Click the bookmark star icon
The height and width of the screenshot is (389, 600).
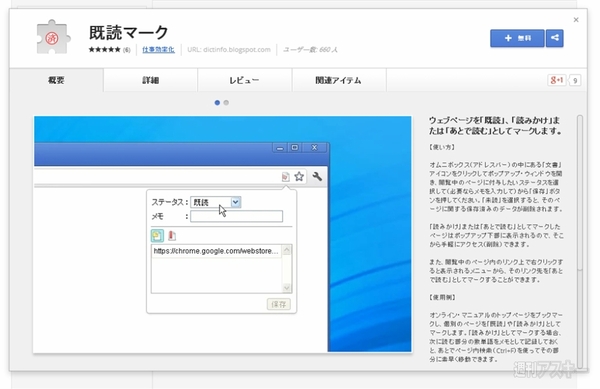pyautogui.click(x=299, y=176)
